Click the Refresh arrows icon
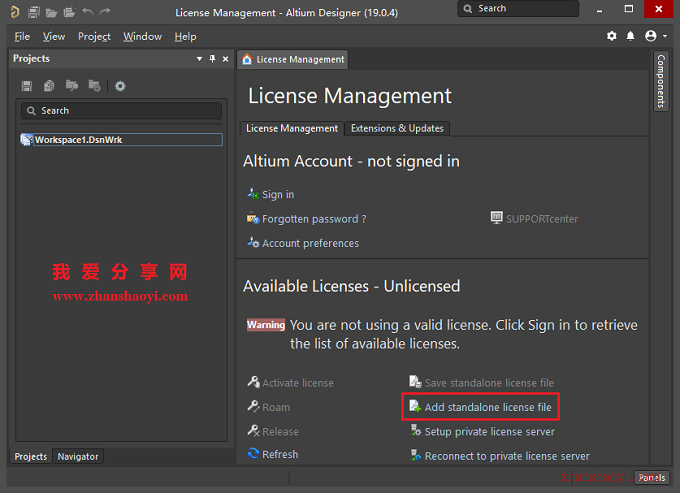680x493 pixels. (253, 453)
